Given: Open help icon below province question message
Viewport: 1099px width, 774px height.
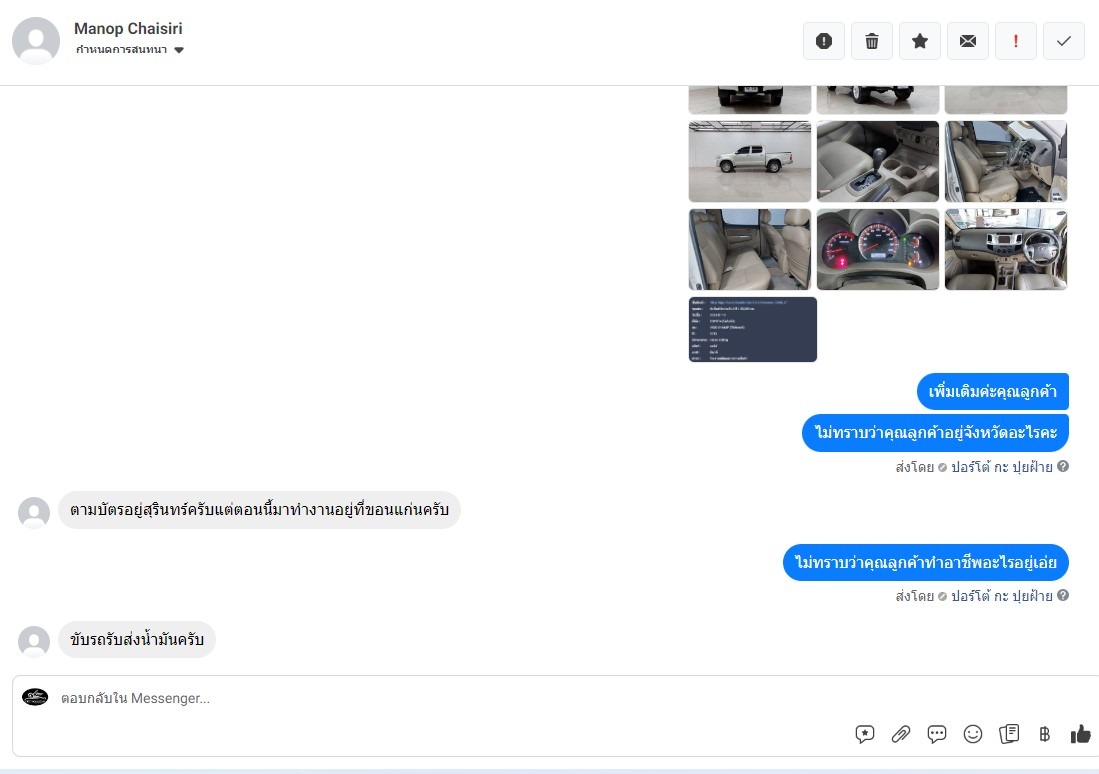Looking at the screenshot, I should click(x=1063, y=466).
